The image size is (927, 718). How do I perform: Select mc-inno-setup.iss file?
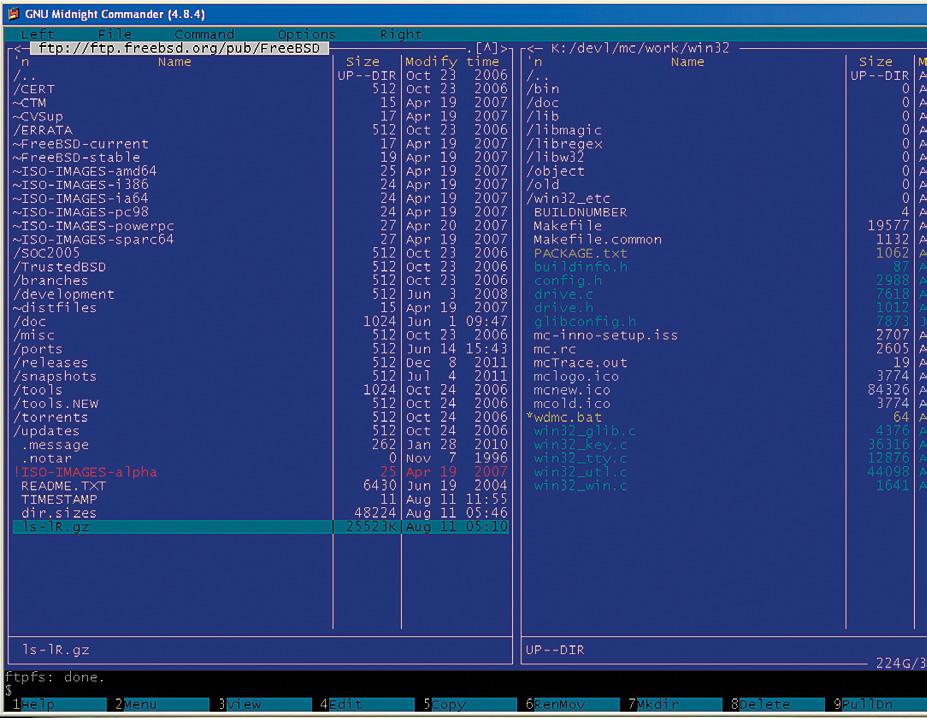(x=606, y=335)
